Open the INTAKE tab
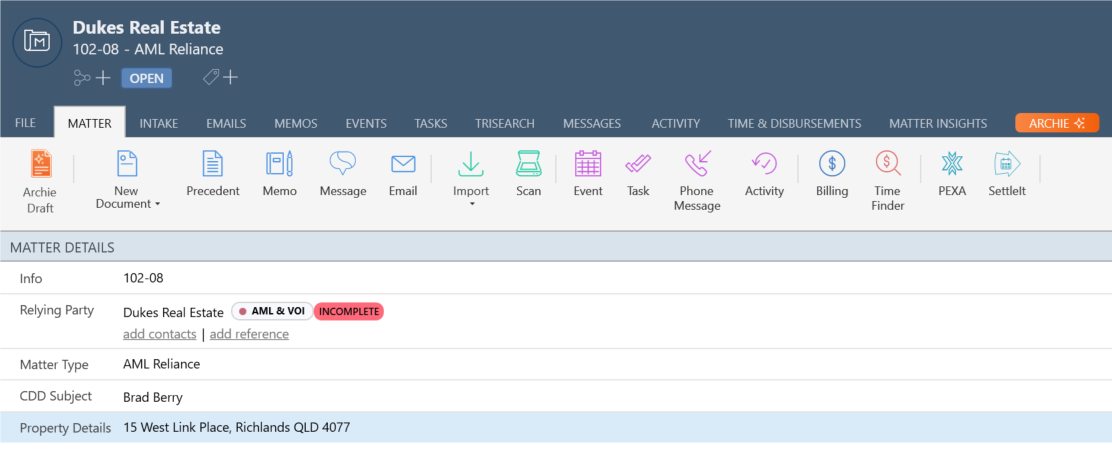Image resolution: width=1112 pixels, height=456 pixels. [x=159, y=123]
